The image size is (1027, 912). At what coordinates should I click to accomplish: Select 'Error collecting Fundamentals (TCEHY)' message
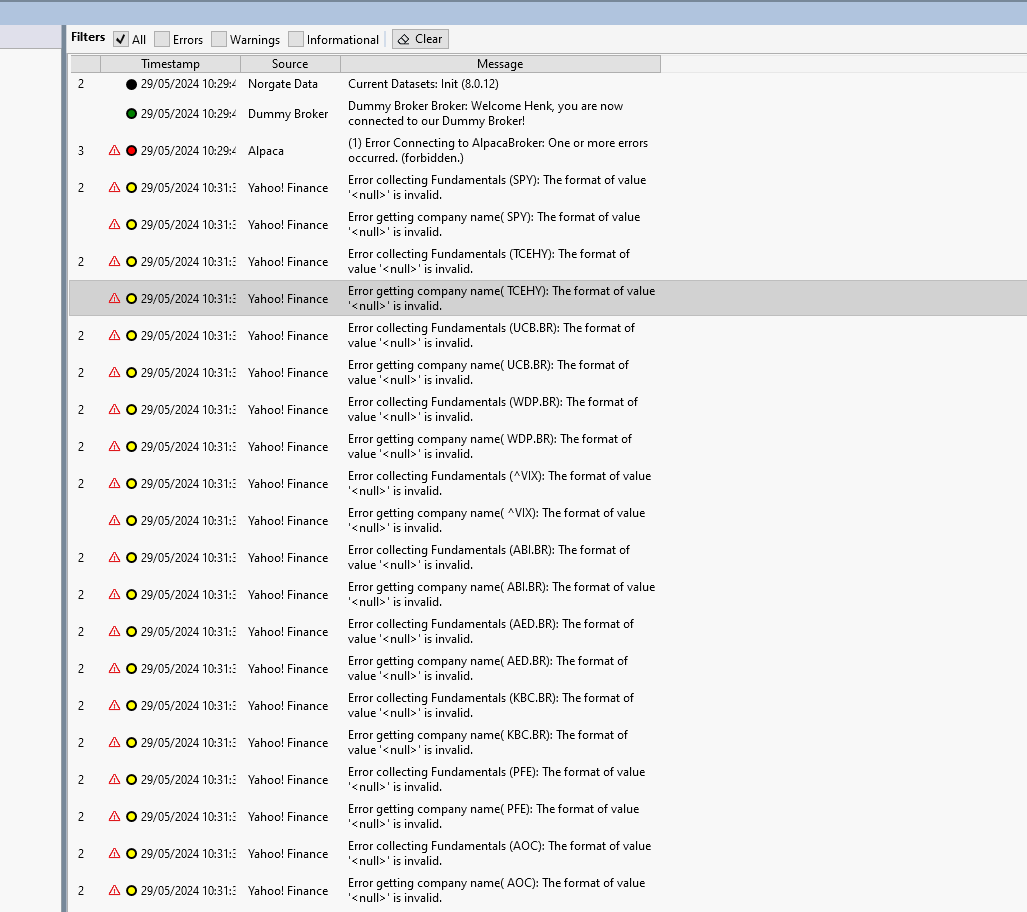click(489, 261)
